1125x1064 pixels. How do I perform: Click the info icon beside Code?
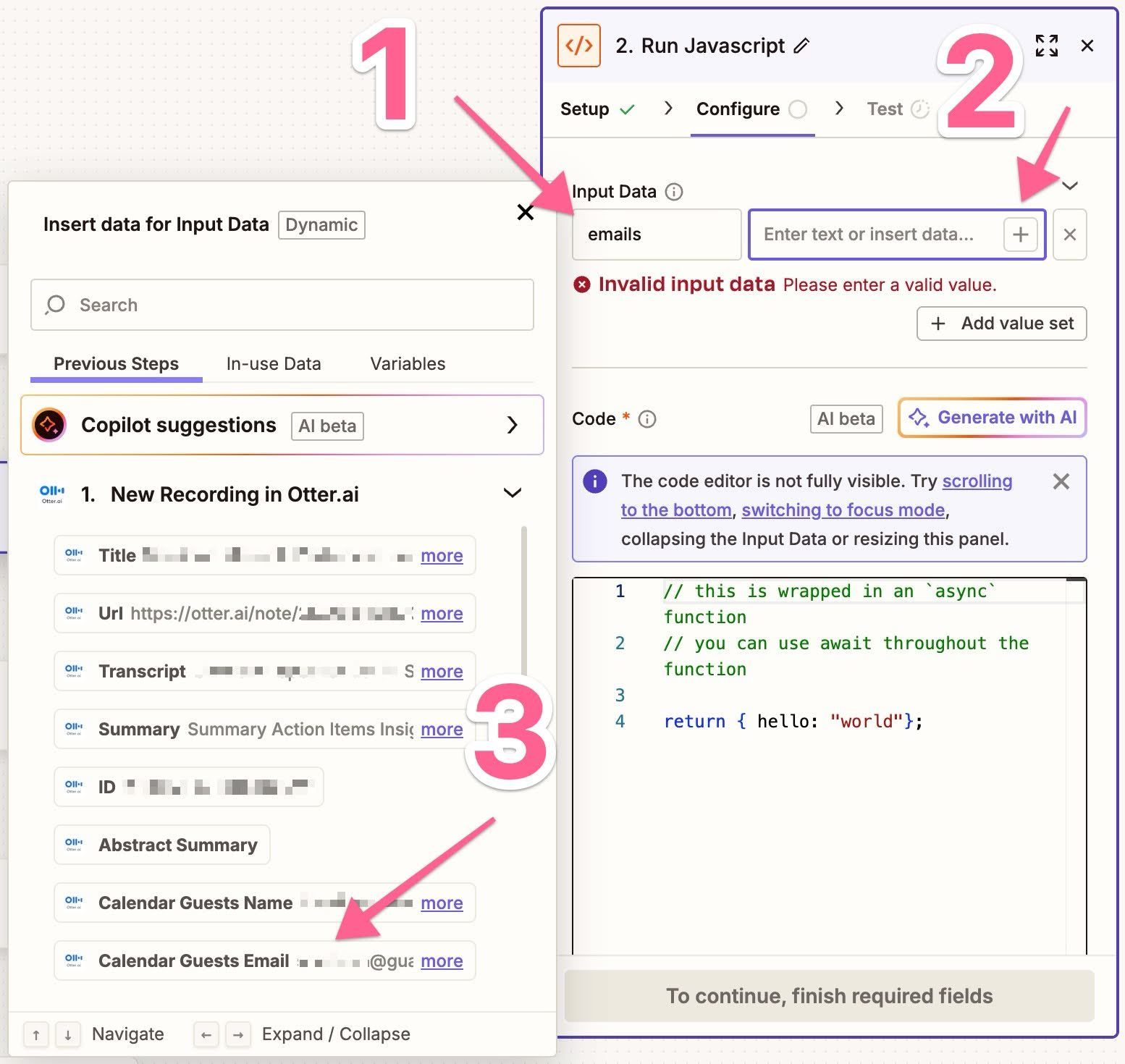(646, 418)
